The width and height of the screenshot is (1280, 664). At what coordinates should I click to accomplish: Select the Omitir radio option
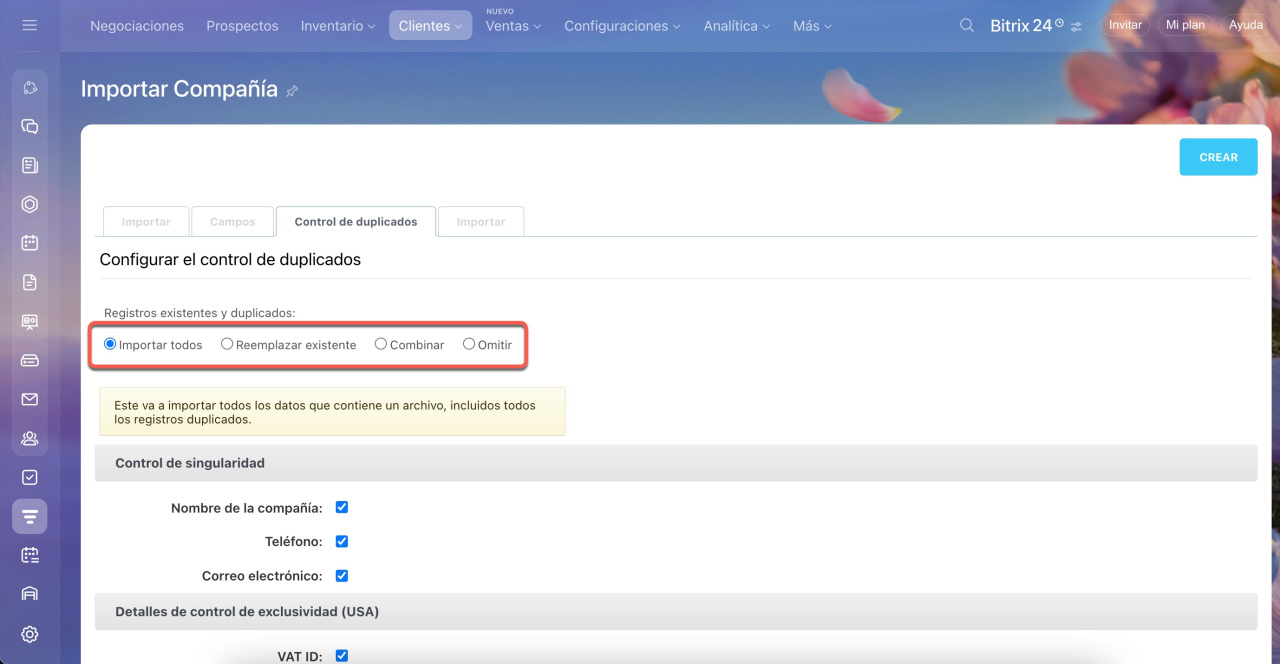pyautogui.click(x=469, y=344)
